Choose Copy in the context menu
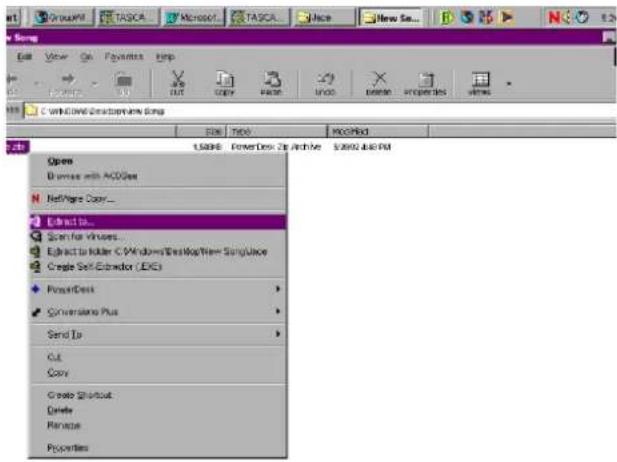617x462 pixels. [x=57, y=372]
